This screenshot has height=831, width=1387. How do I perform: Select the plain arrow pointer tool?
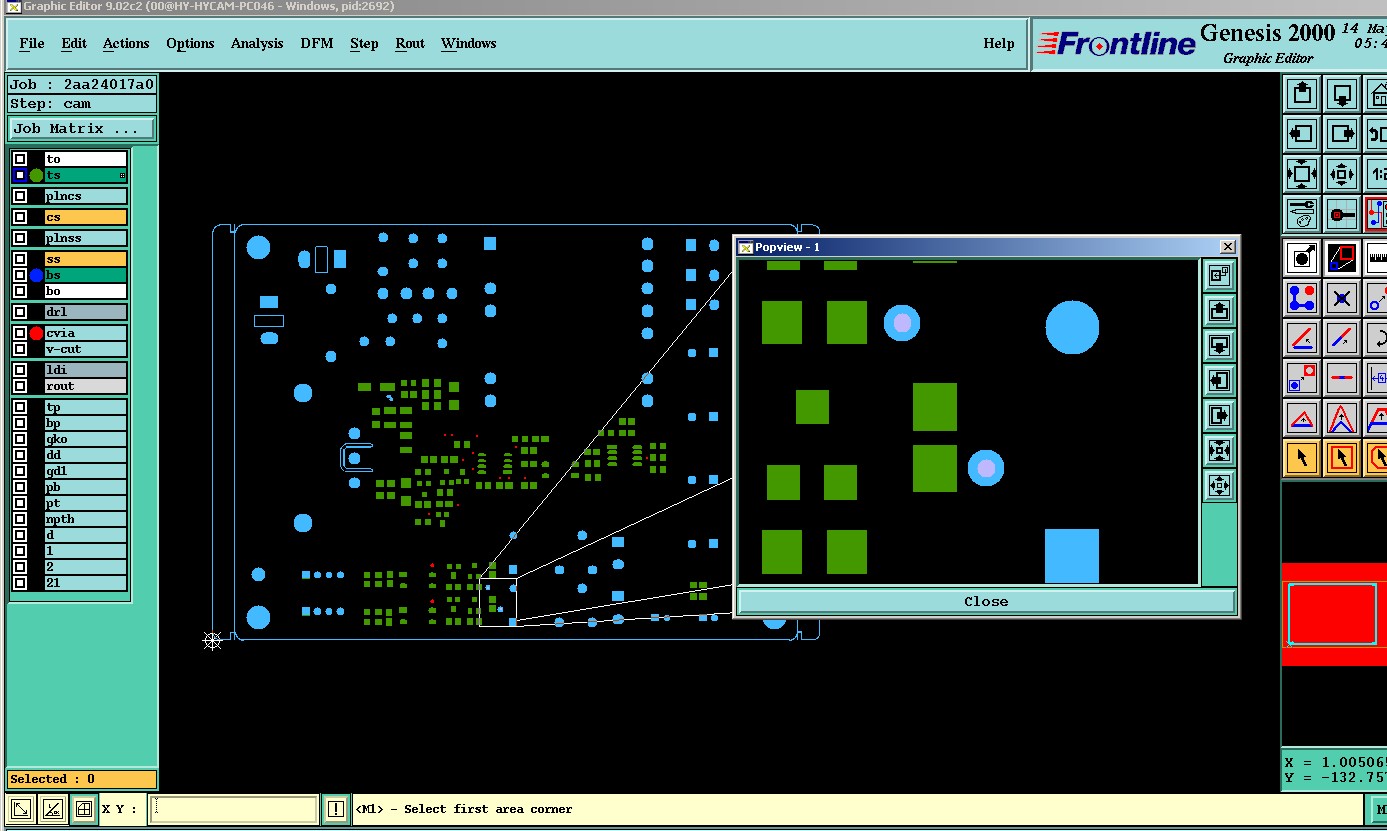tap(1301, 458)
